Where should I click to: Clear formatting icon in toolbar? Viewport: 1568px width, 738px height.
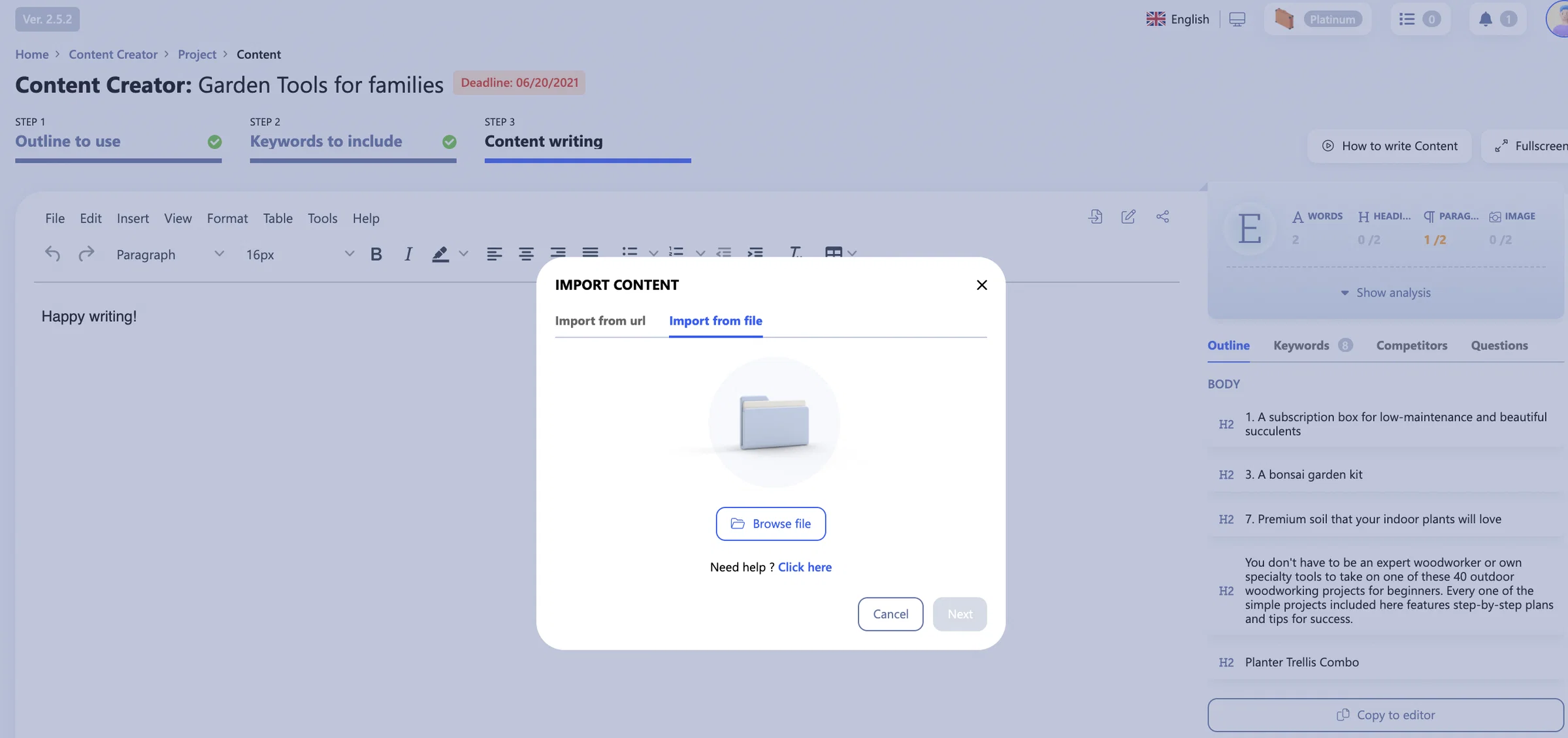pyautogui.click(x=794, y=253)
